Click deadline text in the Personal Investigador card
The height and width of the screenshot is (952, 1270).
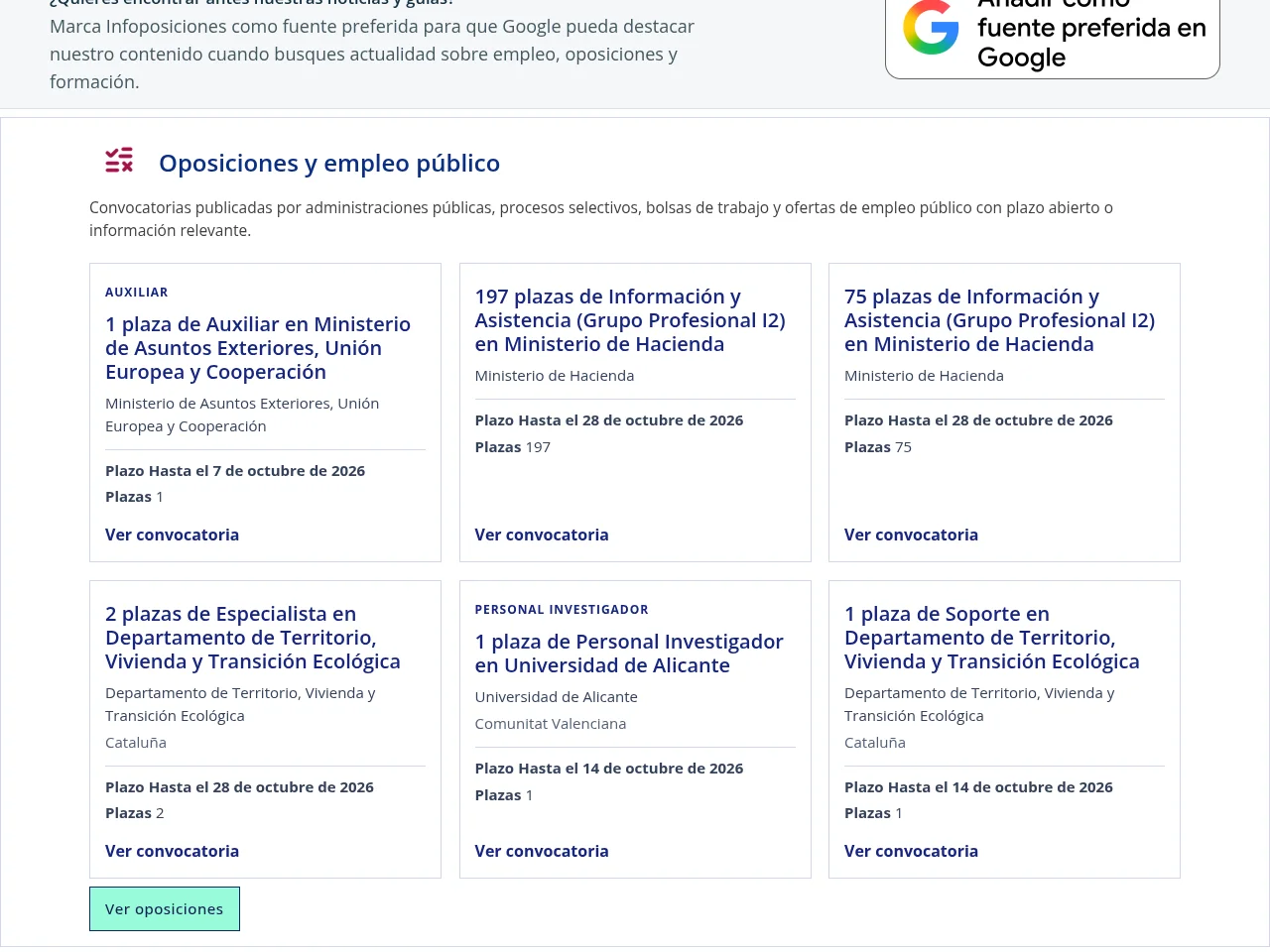[x=609, y=769]
